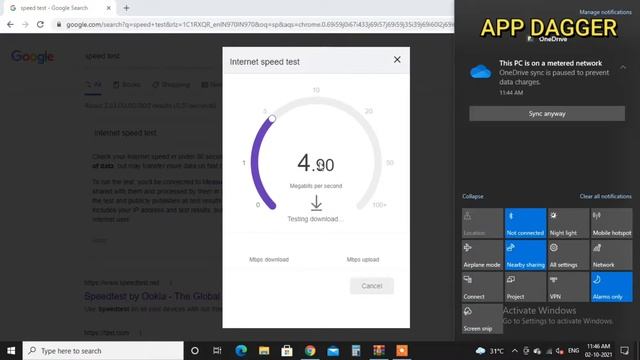Click the taskbar search box
640x360 pixels.
point(103,351)
